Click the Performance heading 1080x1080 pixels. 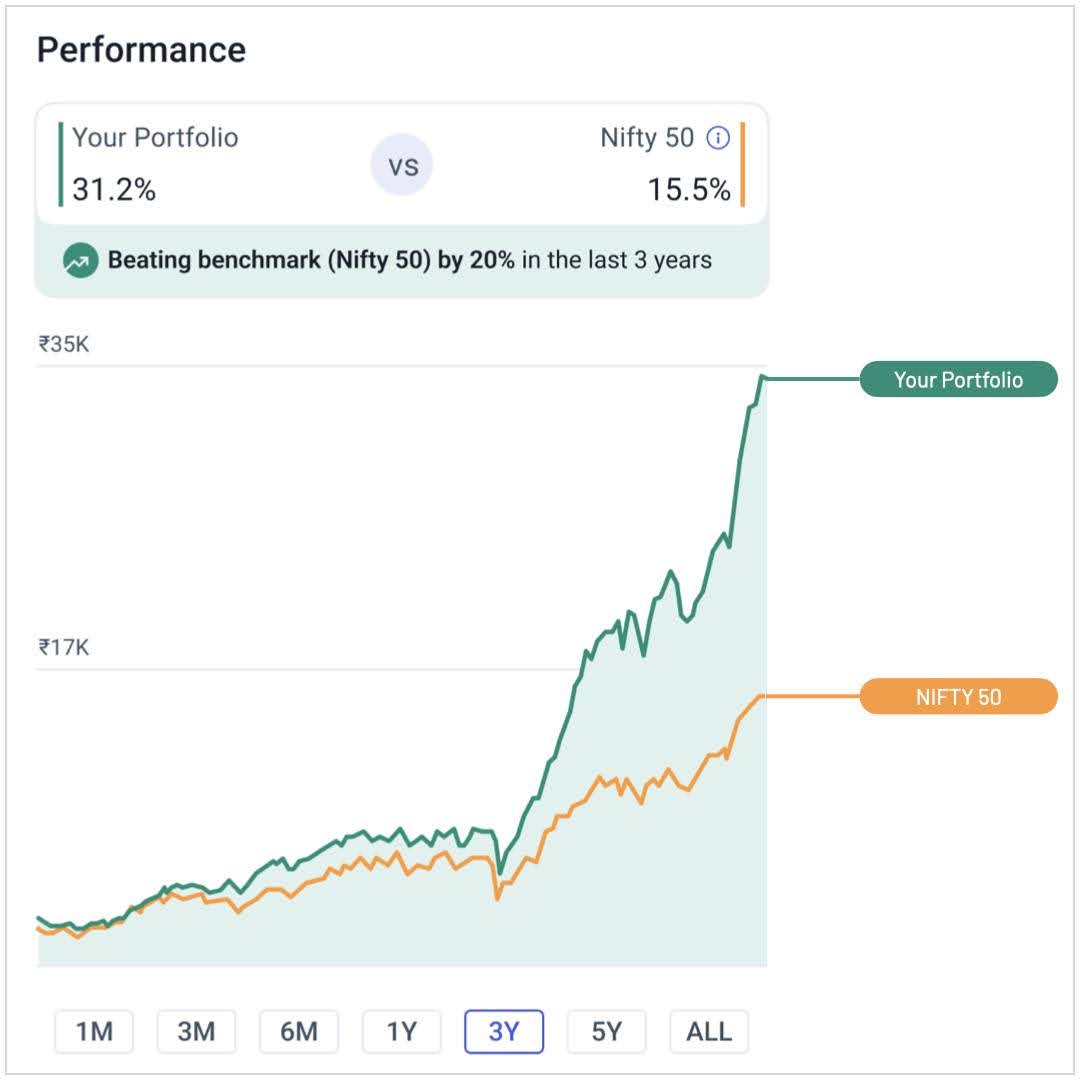coord(141,50)
